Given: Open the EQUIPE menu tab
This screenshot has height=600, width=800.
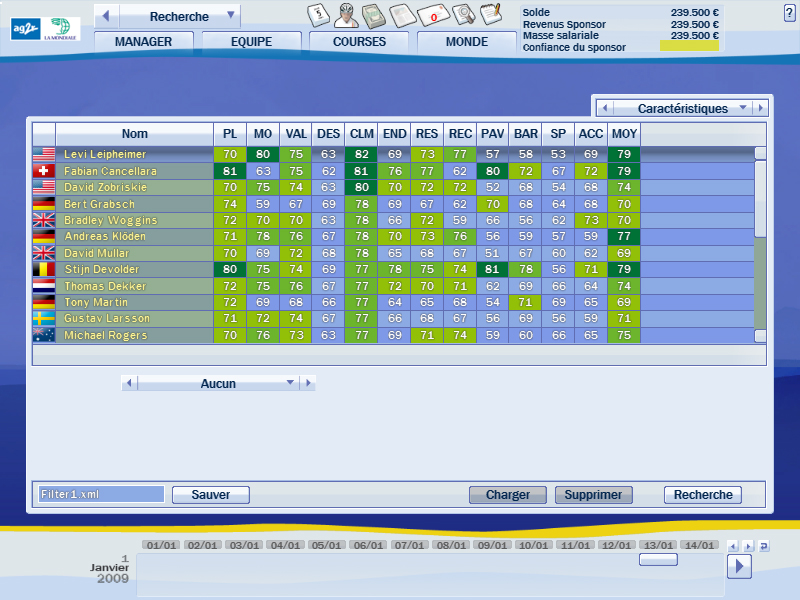Looking at the screenshot, I should point(250,42).
